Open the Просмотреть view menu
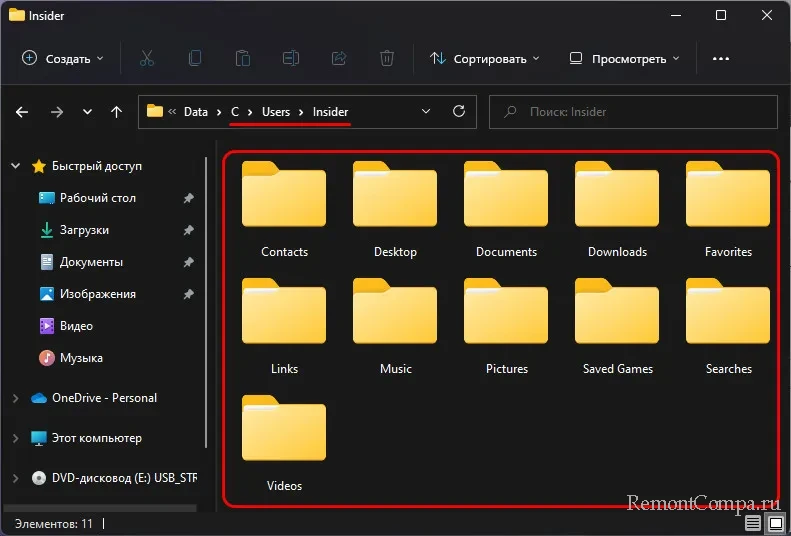Screen dimensions: 791x536 tap(624, 59)
